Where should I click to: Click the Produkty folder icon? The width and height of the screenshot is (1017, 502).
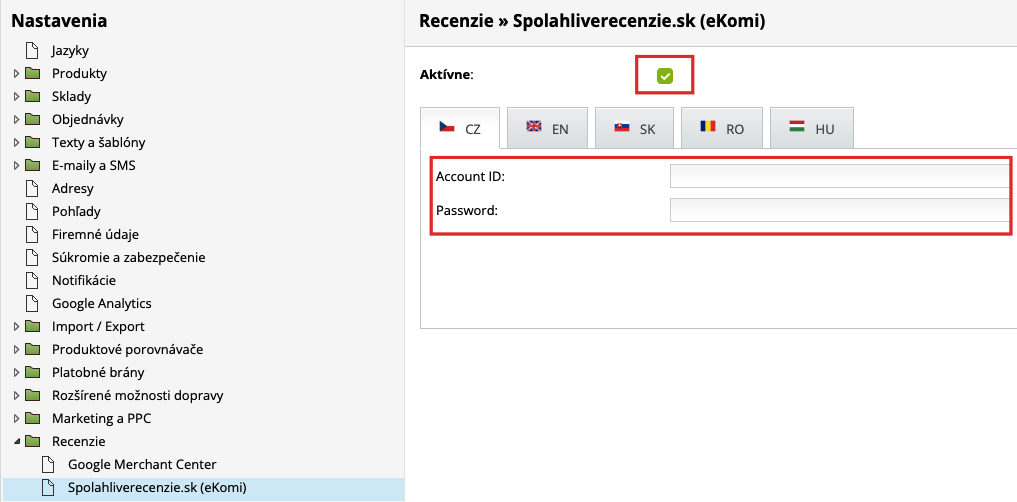coord(32,73)
